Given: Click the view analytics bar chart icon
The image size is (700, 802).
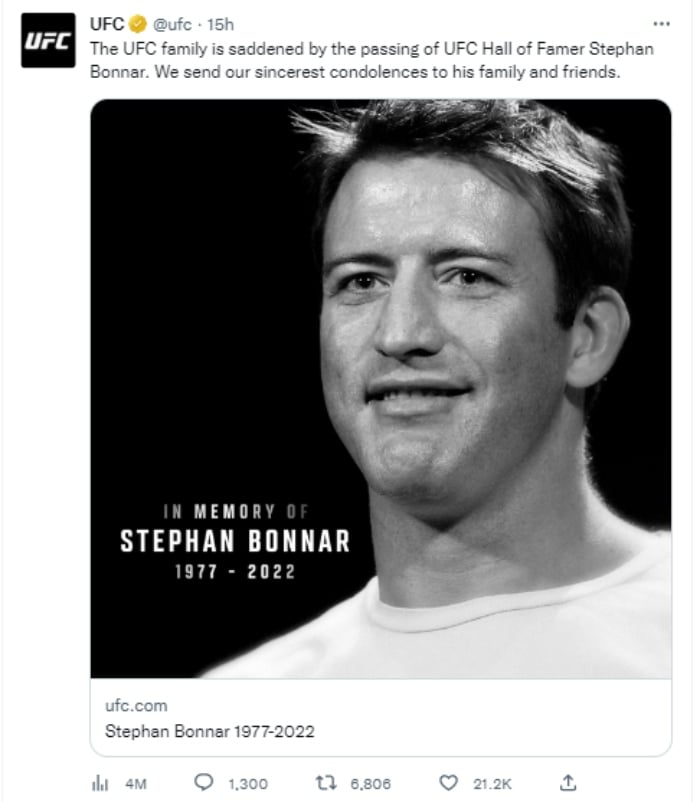Looking at the screenshot, I should point(100,783).
